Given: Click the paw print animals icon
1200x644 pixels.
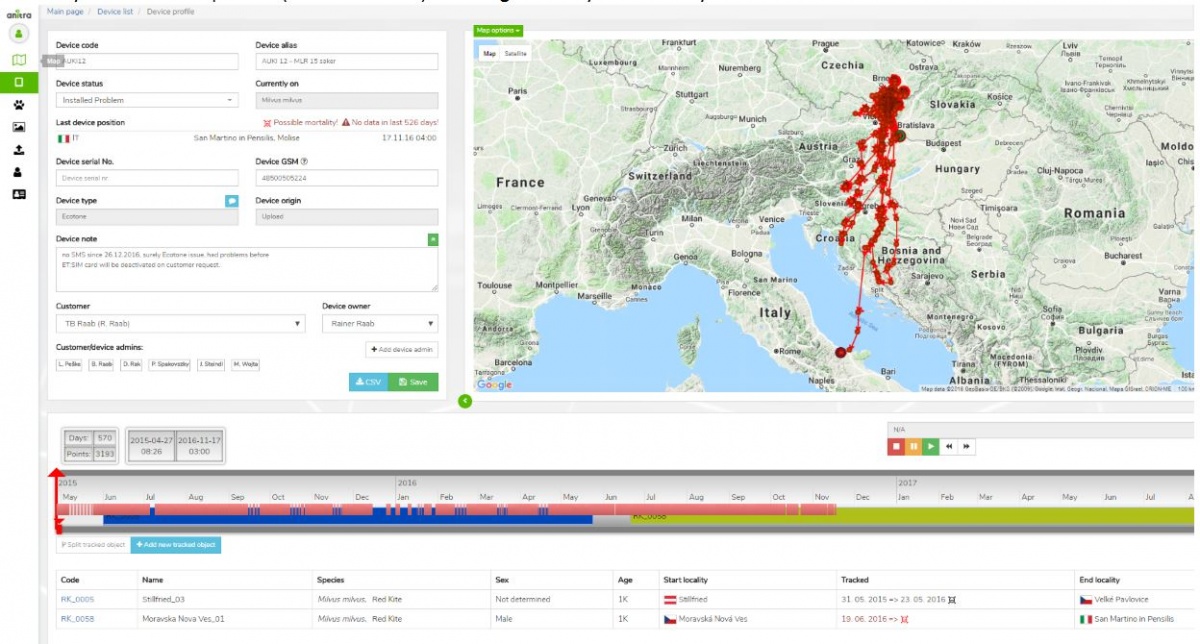Looking at the screenshot, I should (18, 104).
